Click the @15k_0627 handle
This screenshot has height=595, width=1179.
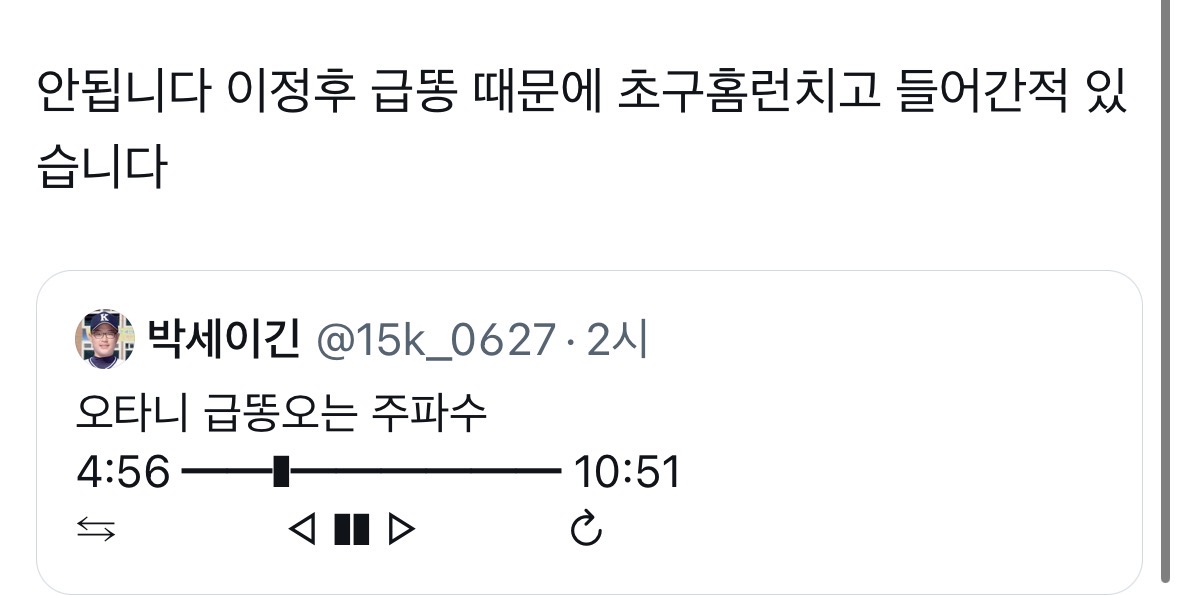coord(435,340)
